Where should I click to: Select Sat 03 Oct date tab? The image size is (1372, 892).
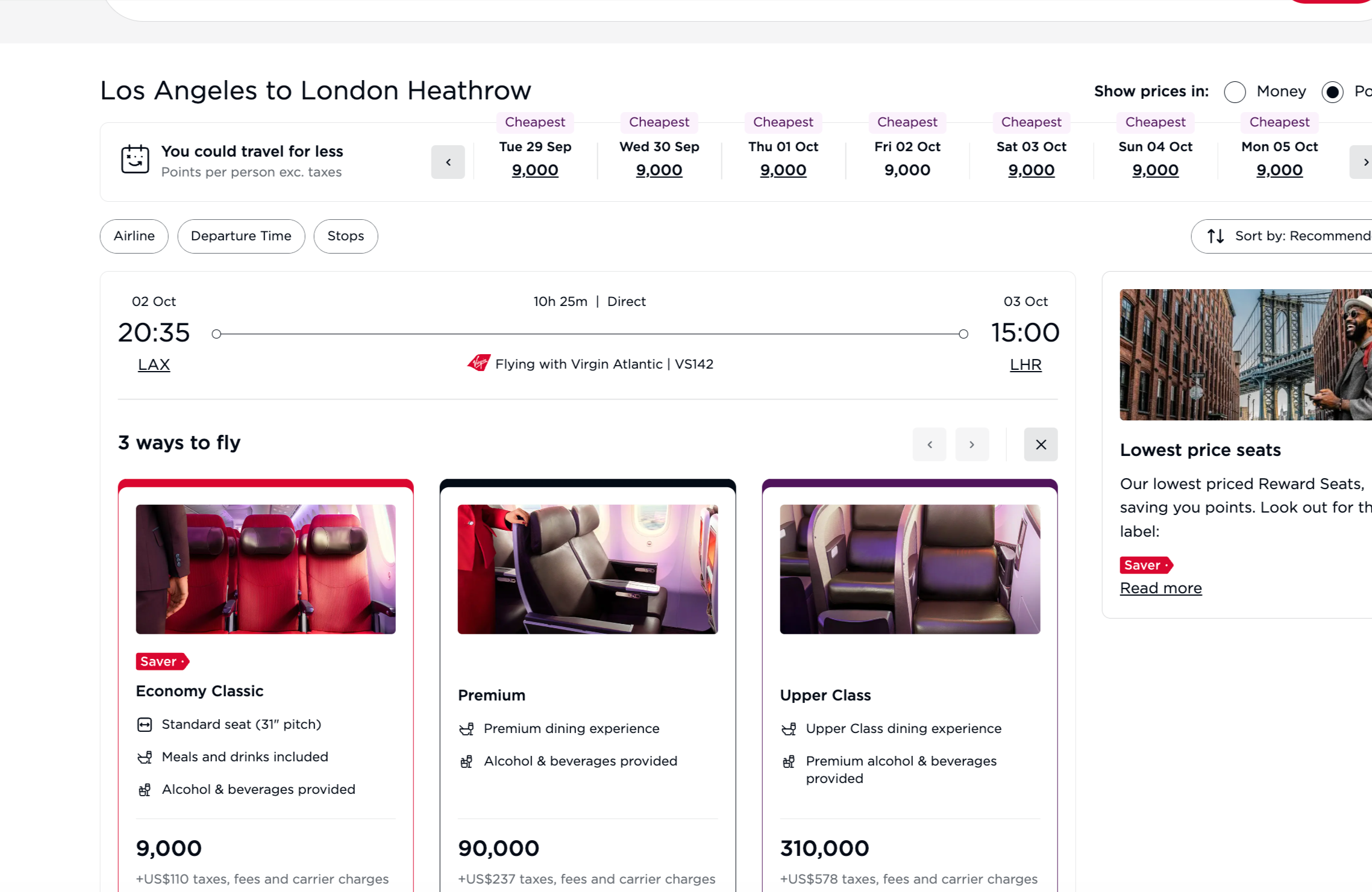(x=1031, y=158)
